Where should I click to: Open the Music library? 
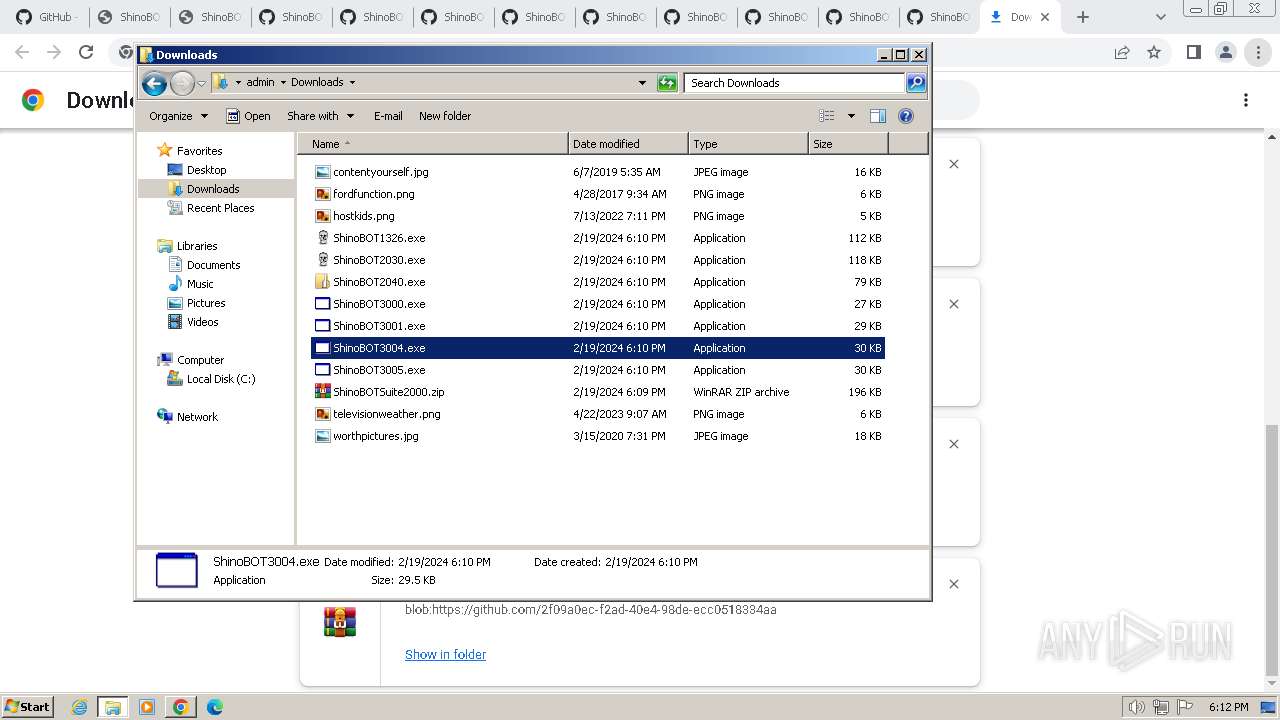tap(200, 284)
